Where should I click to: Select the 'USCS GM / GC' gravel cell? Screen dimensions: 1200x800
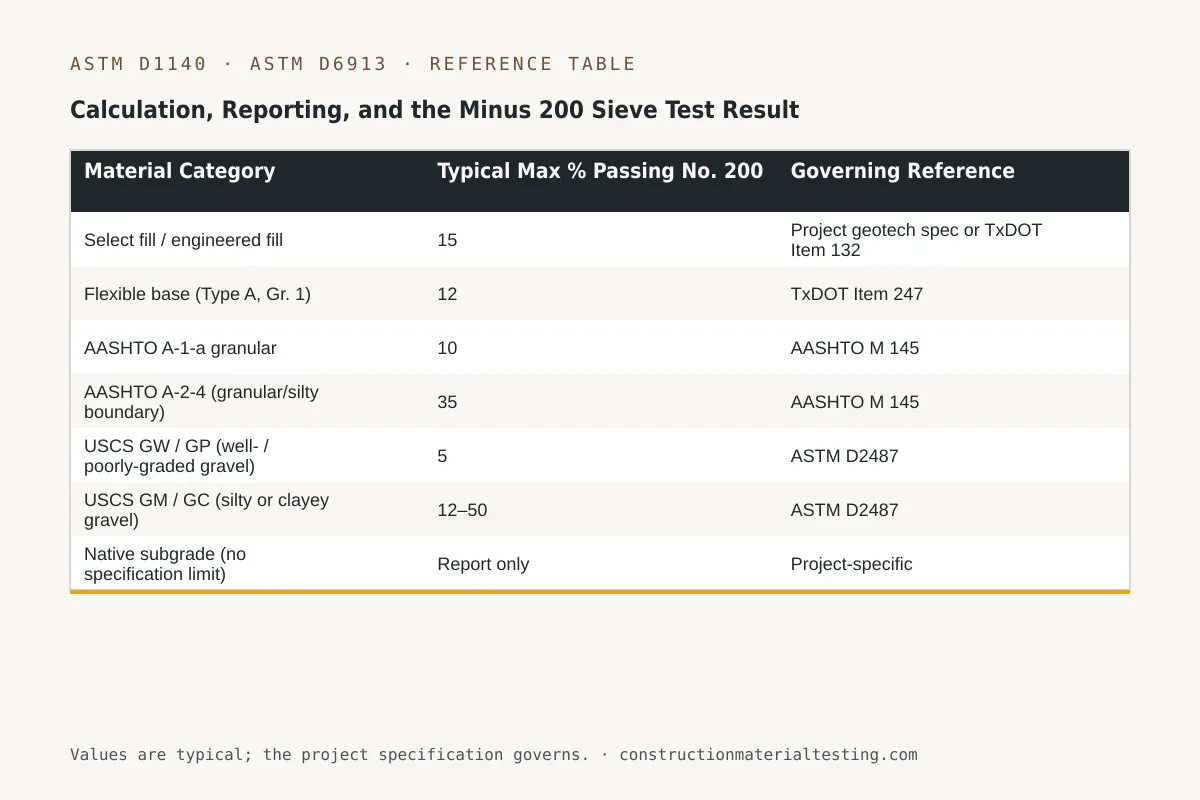click(x=206, y=510)
